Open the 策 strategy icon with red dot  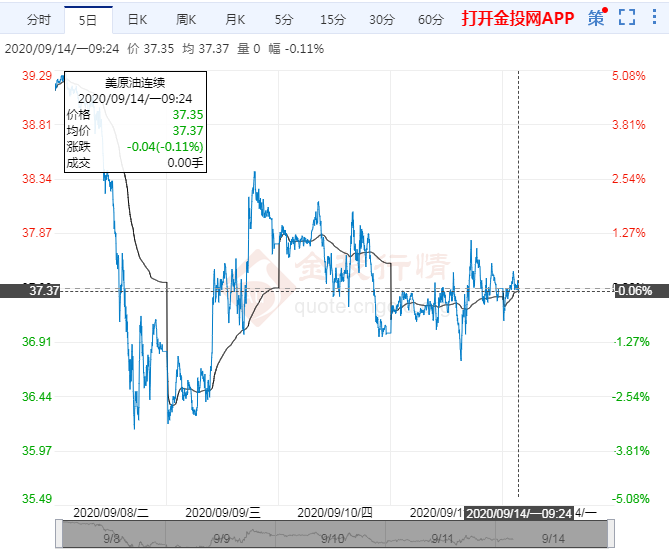(597, 18)
